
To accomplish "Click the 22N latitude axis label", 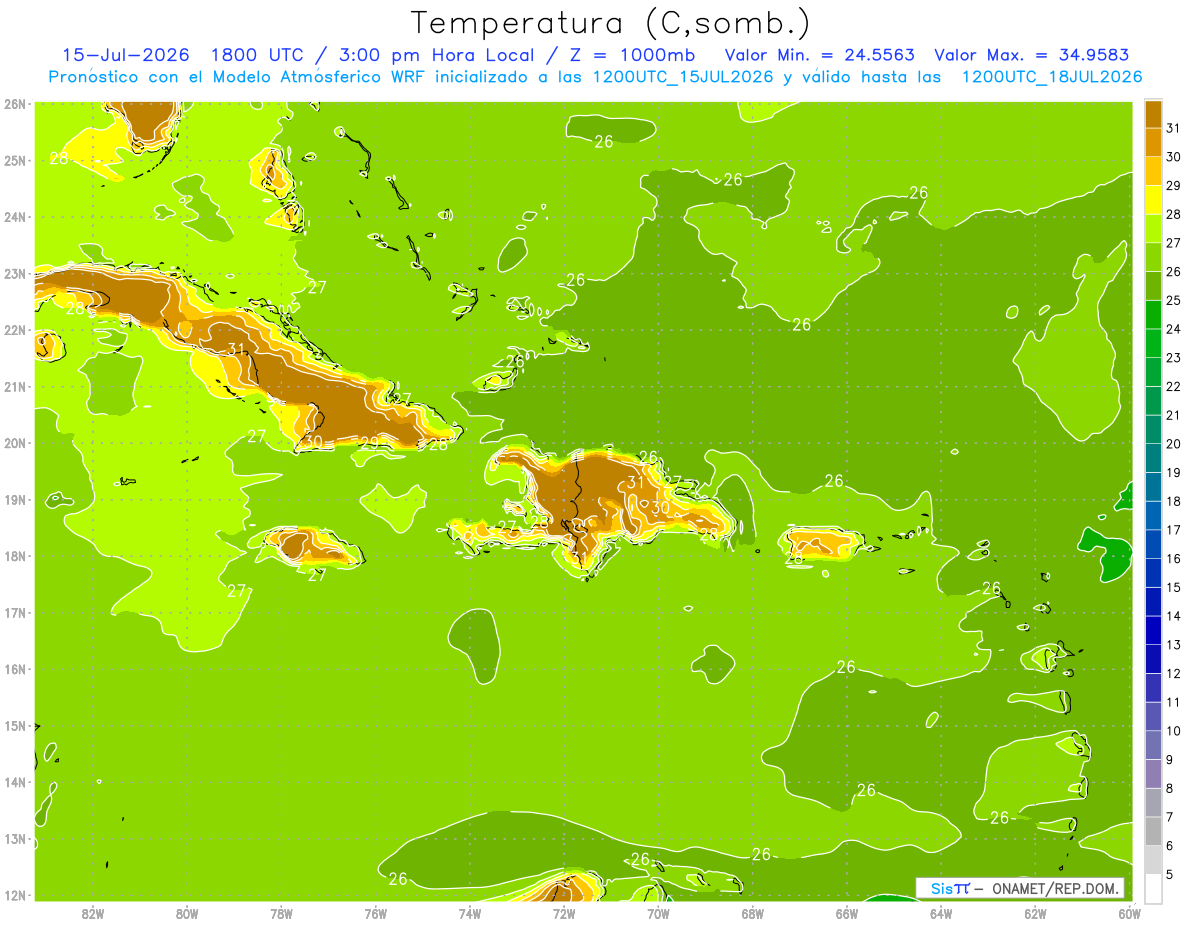I will click(14, 330).
